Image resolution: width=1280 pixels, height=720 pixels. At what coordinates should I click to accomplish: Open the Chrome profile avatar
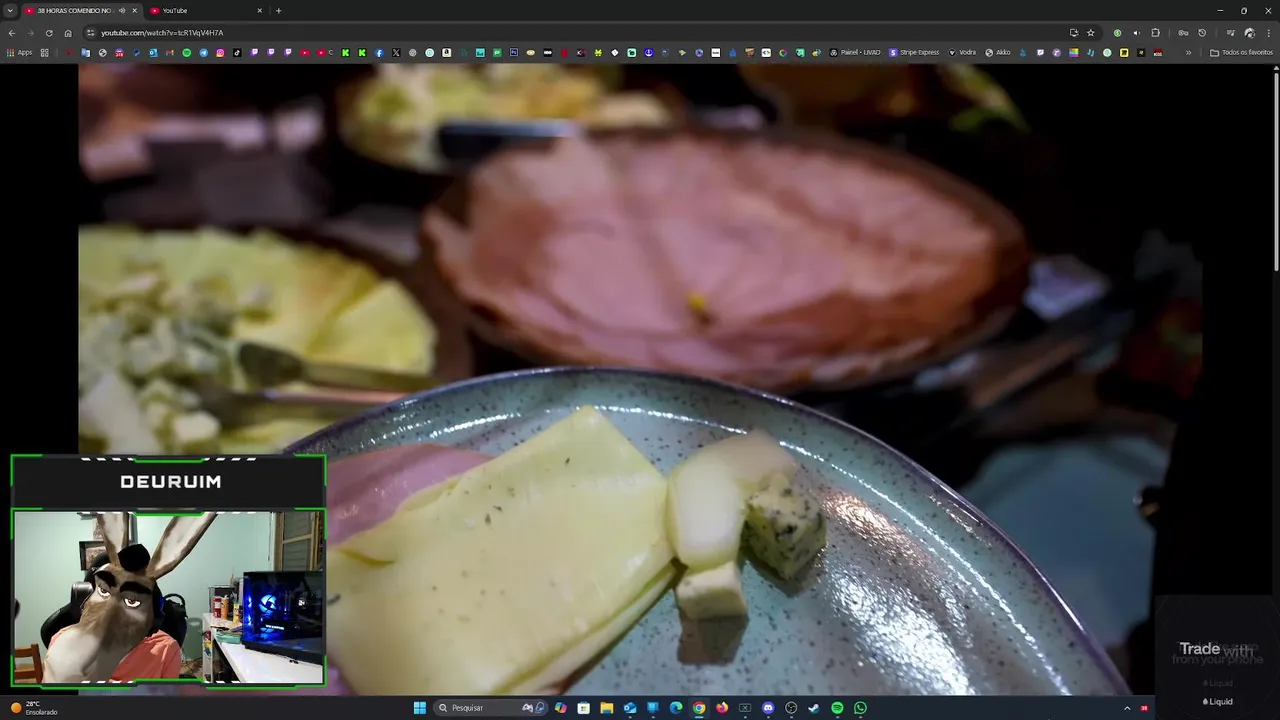click(x=1250, y=32)
